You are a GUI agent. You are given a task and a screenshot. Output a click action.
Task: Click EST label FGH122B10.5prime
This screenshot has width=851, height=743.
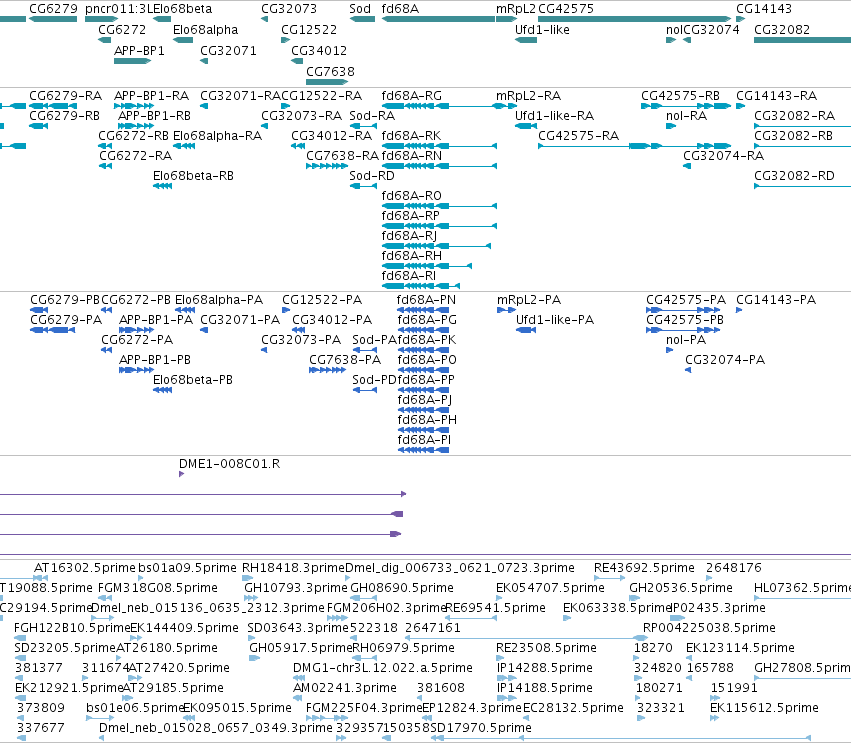pos(72,628)
